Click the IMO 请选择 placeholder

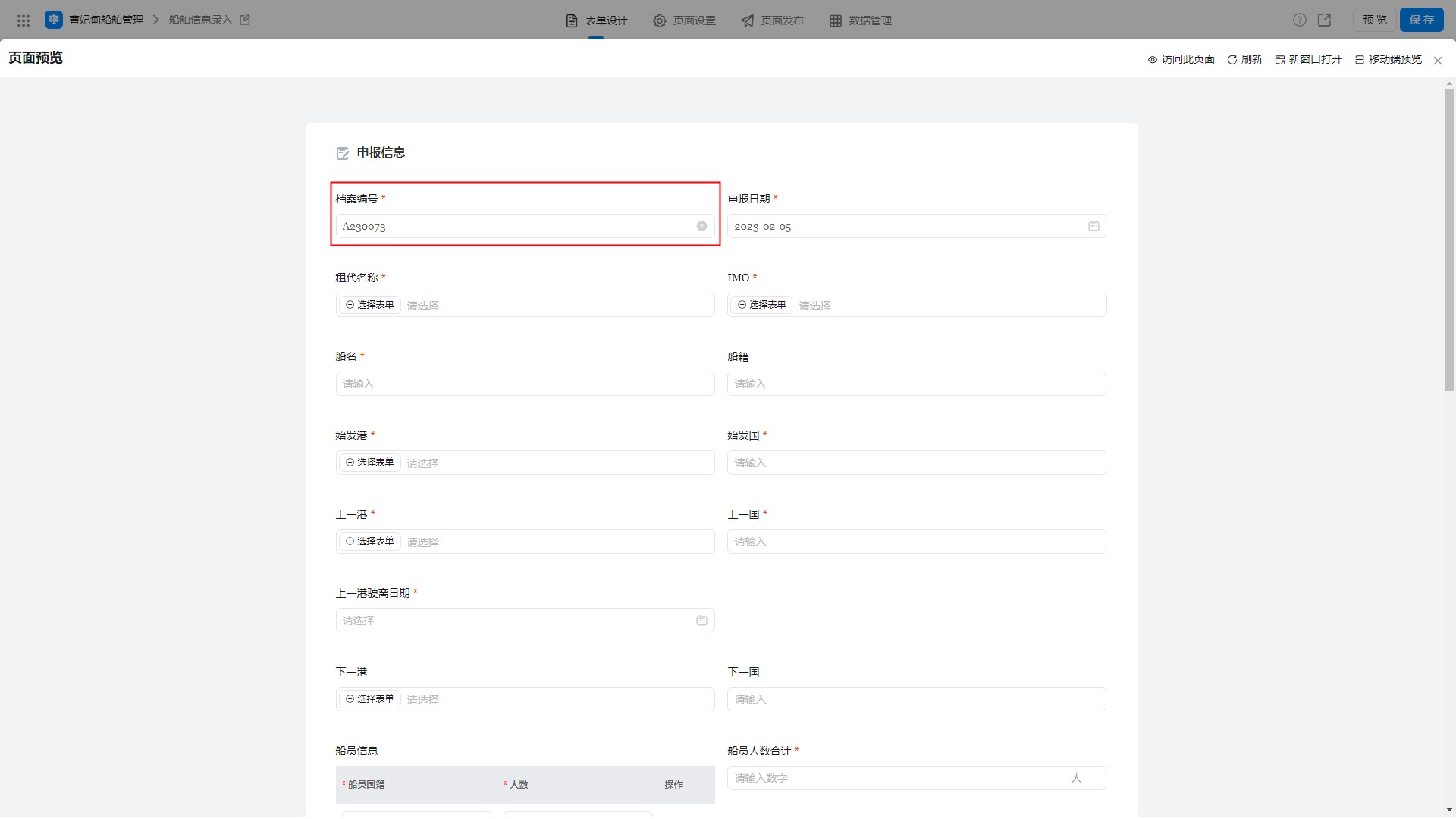(814, 306)
